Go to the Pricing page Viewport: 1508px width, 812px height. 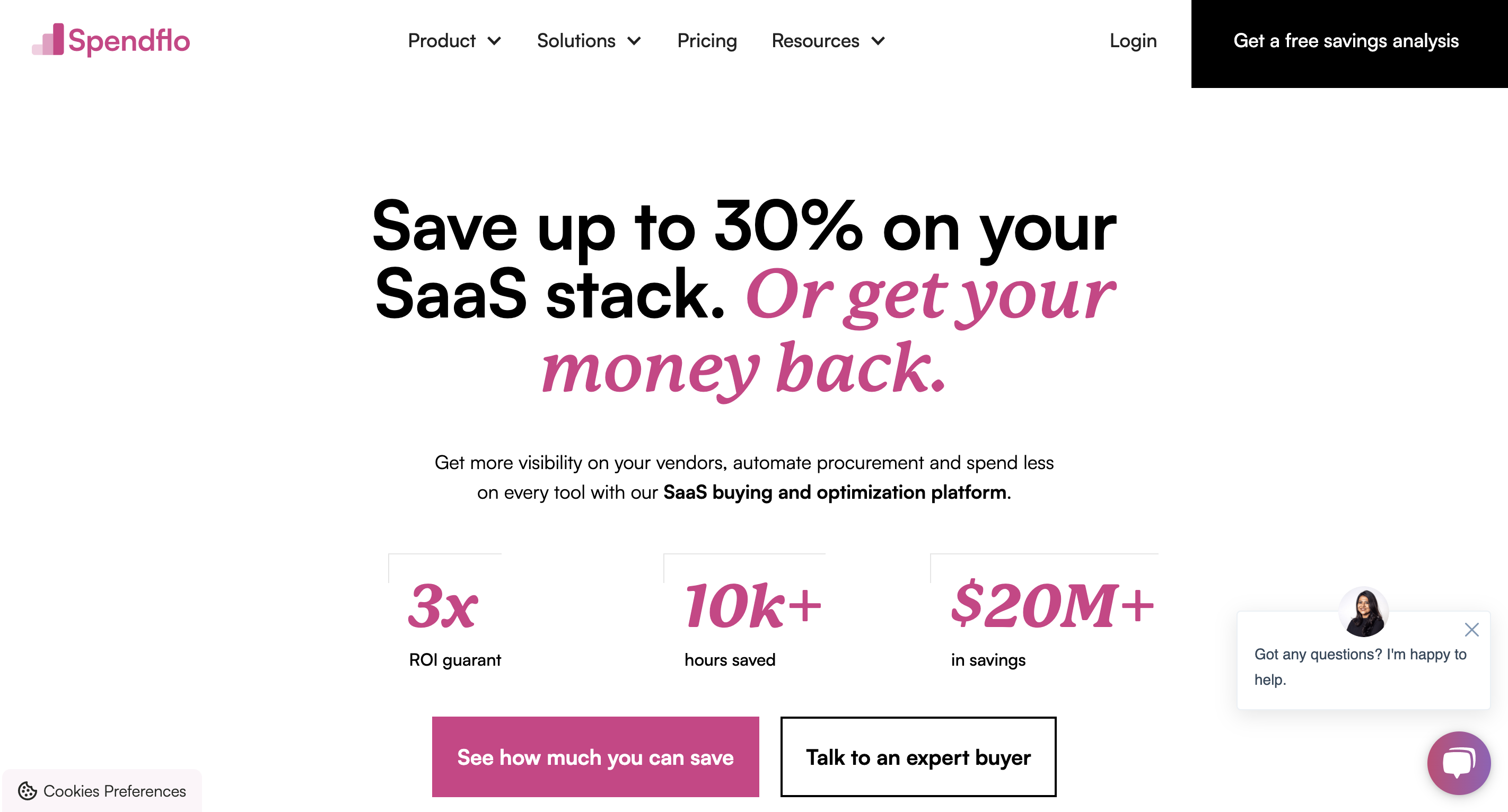tap(707, 41)
